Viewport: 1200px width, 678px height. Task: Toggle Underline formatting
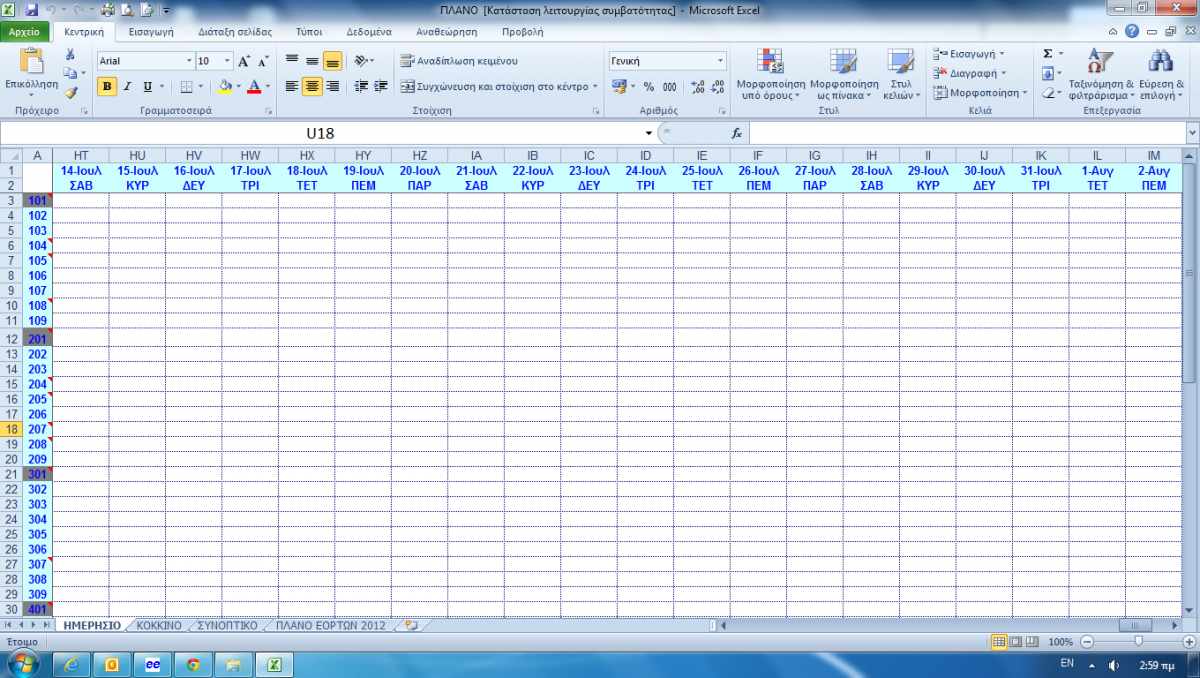(x=147, y=86)
